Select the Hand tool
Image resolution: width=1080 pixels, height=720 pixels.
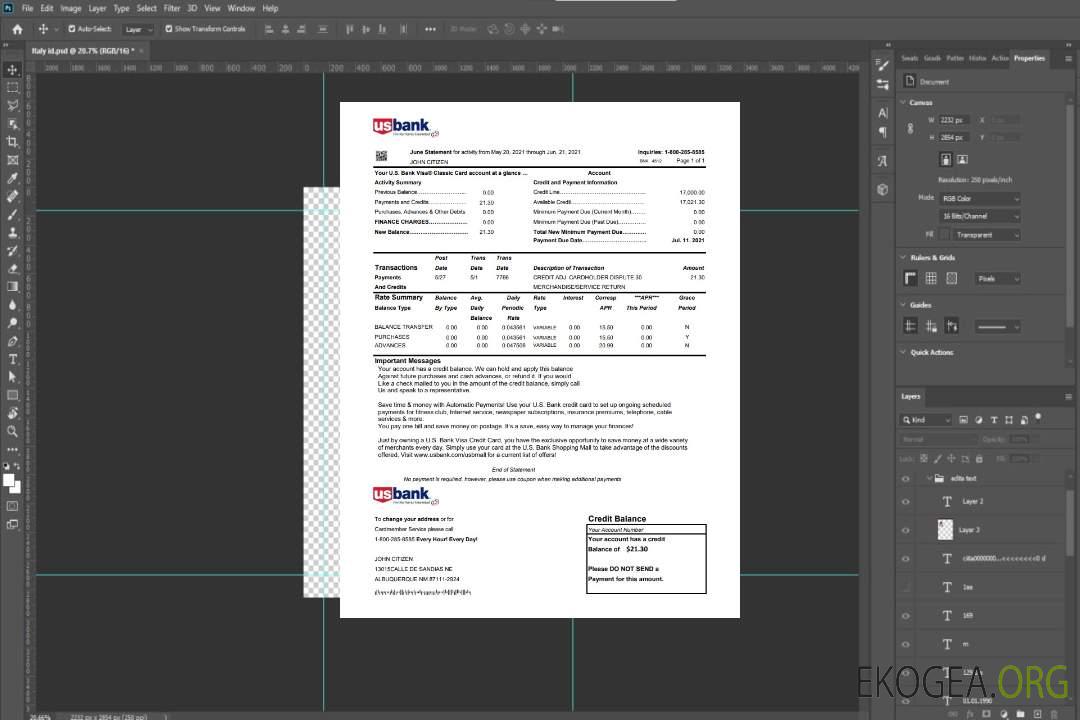pyautogui.click(x=12, y=413)
